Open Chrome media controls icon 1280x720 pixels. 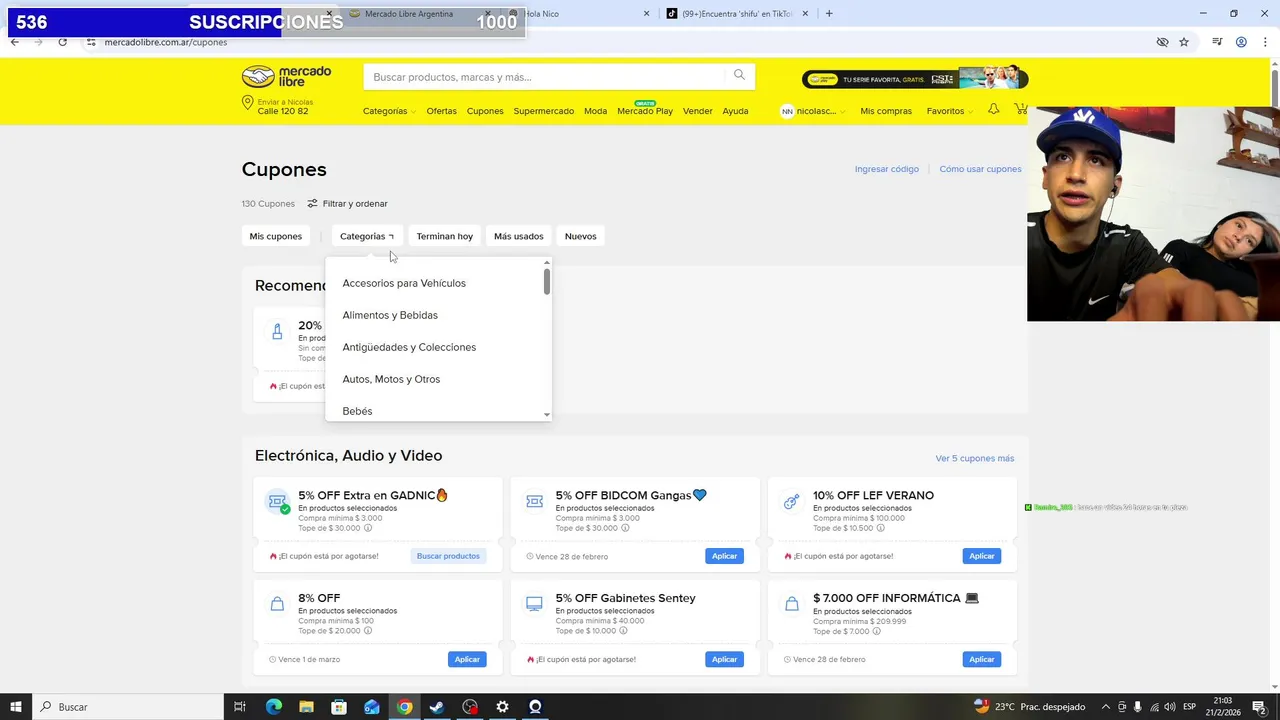(1217, 42)
